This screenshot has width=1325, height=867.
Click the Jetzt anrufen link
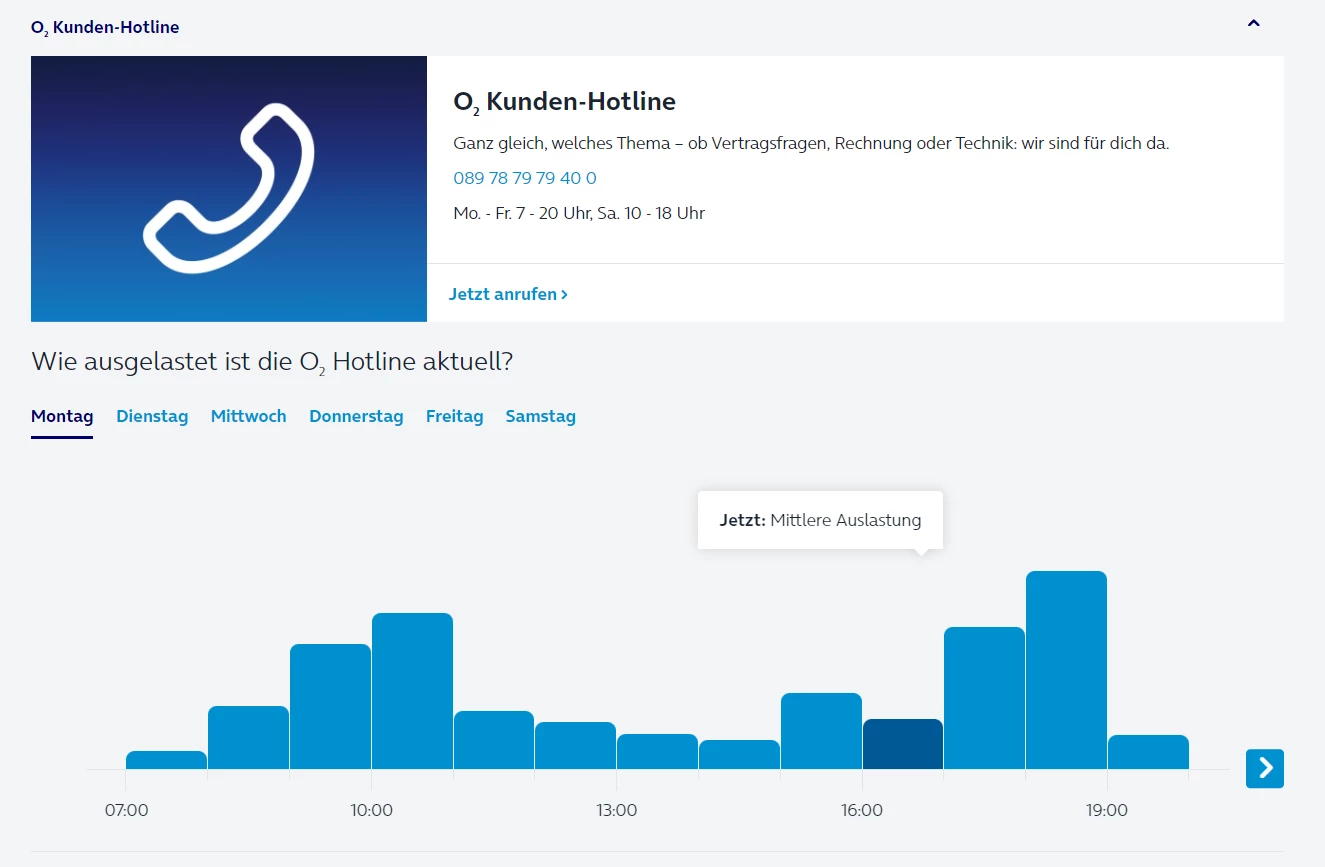[508, 294]
